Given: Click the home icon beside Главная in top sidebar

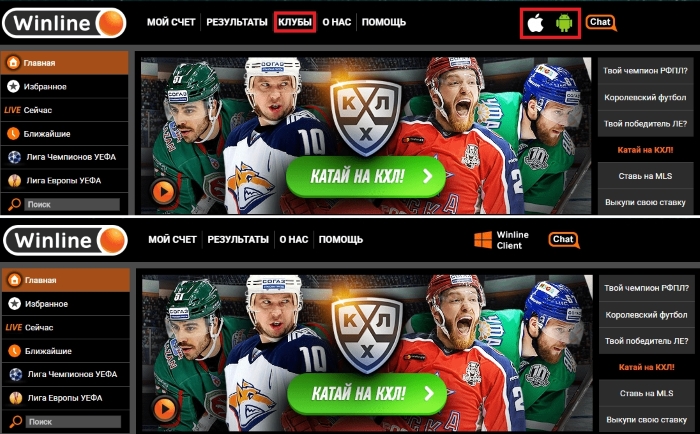Looking at the screenshot, I should (x=13, y=63).
